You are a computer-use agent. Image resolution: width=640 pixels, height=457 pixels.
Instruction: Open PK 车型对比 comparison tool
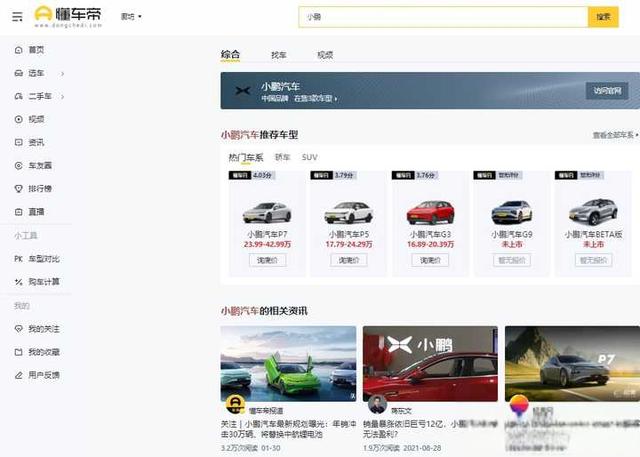click(37, 259)
